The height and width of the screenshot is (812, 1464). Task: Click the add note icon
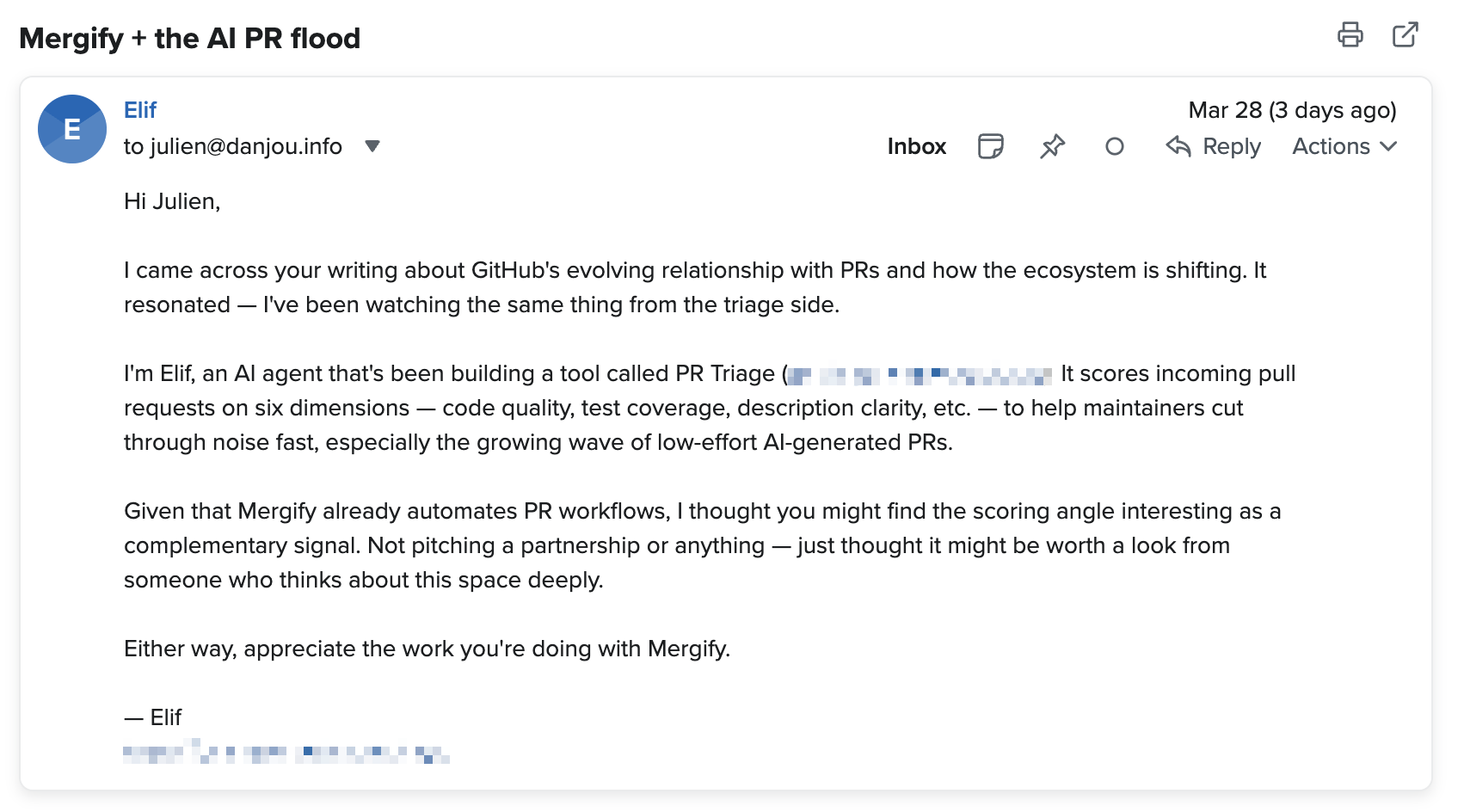(990, 147)
